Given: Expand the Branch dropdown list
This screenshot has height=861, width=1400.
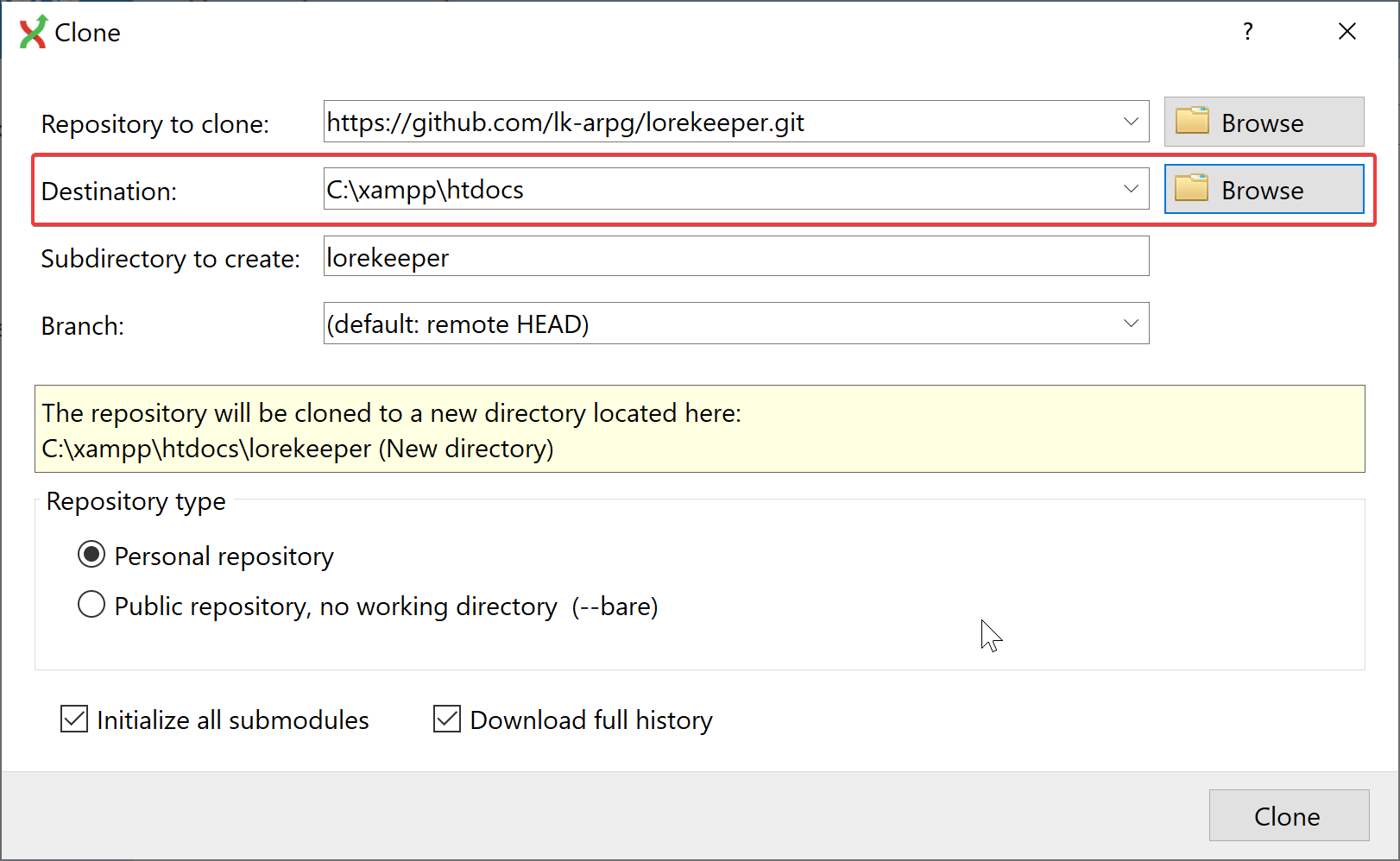Looking at the screenshot, I should click(1130, 324).
